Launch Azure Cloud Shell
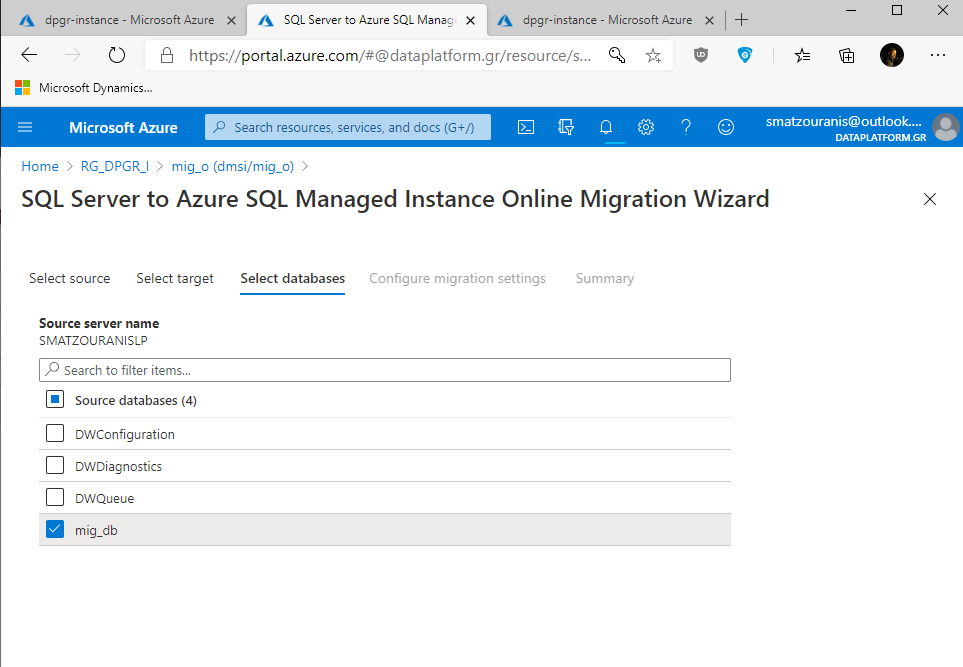Image resolution: width=963 pixels, height=667 pixels. [526, 127]
